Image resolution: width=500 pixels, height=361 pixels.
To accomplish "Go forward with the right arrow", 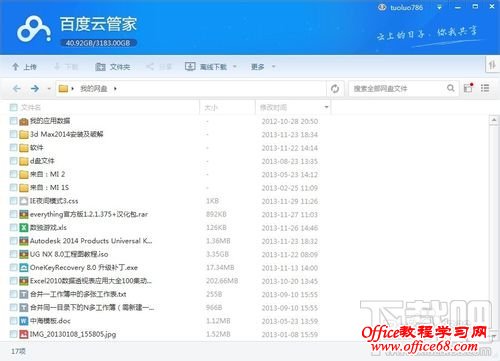I will tap(35, 88).
